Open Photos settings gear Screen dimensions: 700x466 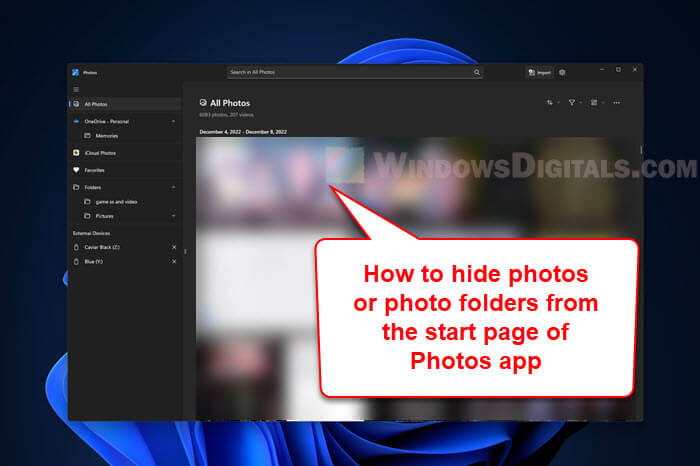[x=562, y=72]
